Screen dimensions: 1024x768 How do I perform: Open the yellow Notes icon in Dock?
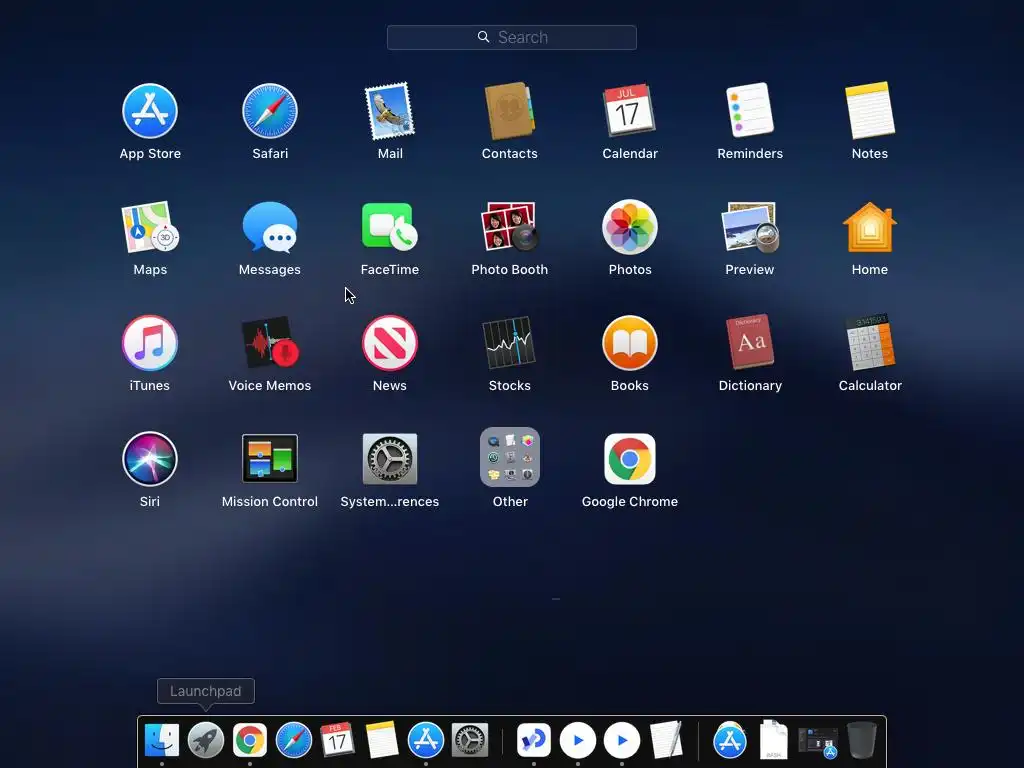(x=381, y=740)
